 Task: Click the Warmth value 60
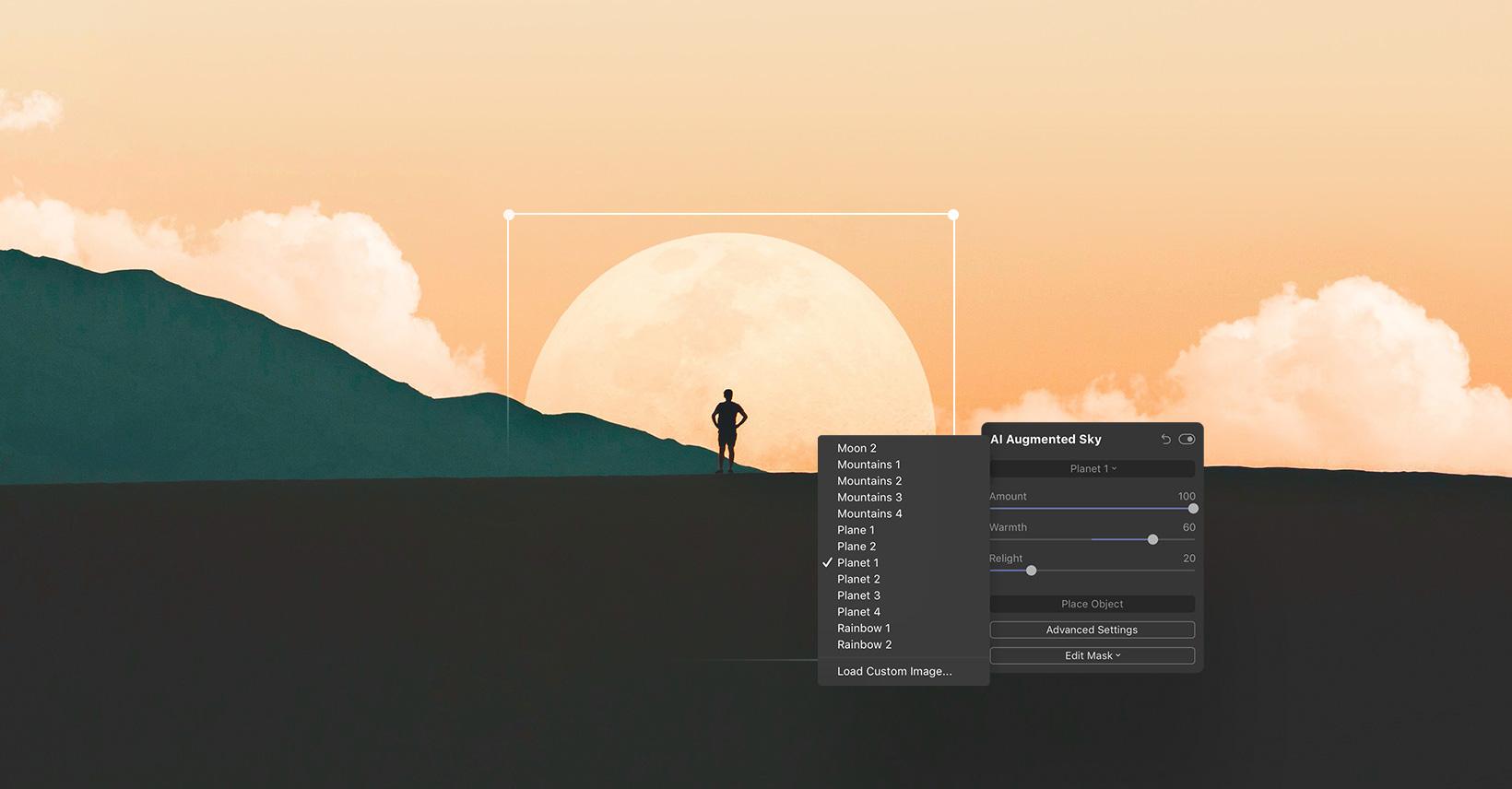click(x=1189, y=528)
